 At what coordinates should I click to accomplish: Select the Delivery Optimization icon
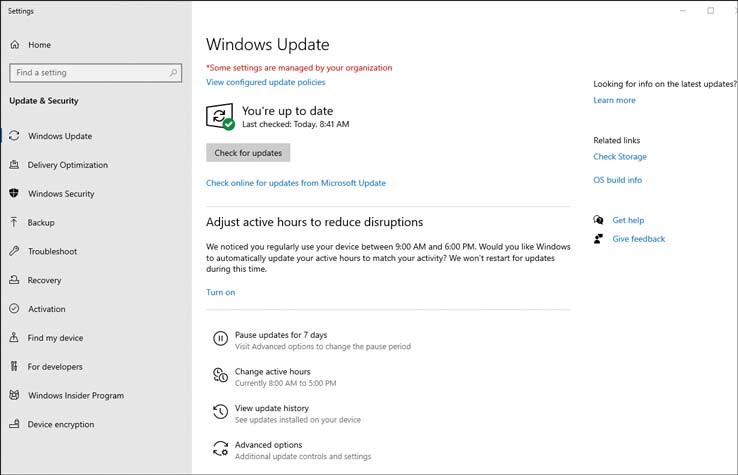(x=14, y=165)
